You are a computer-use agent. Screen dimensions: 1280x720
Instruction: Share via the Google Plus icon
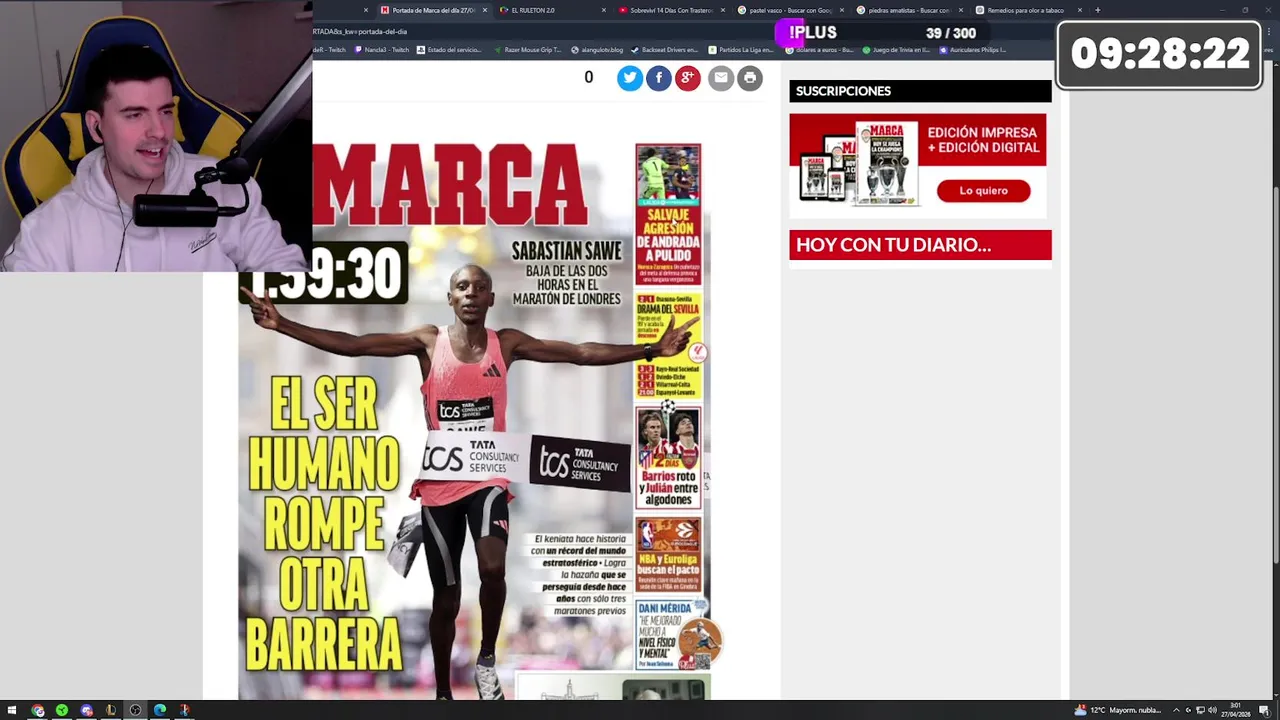point(687,78)
